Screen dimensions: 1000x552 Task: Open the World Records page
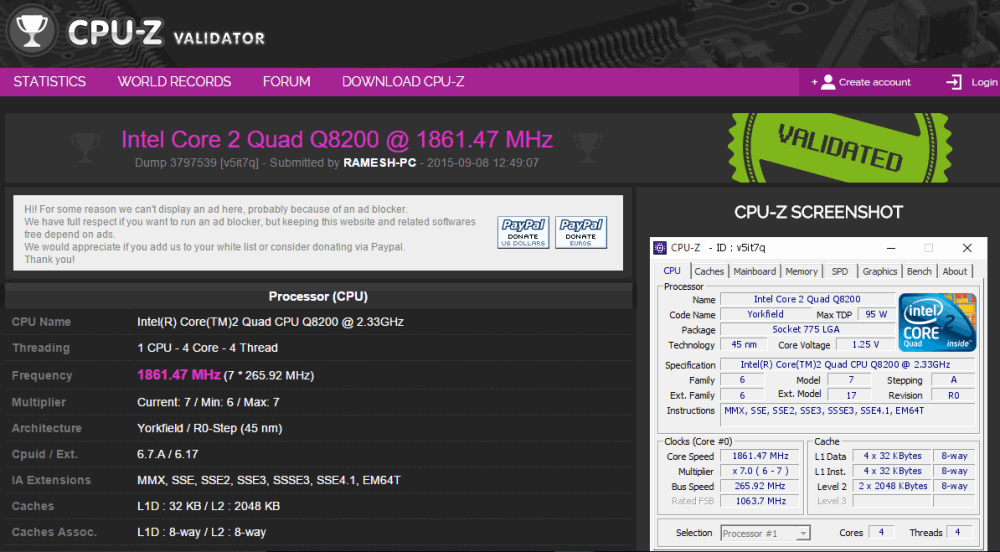coord(174,82)
